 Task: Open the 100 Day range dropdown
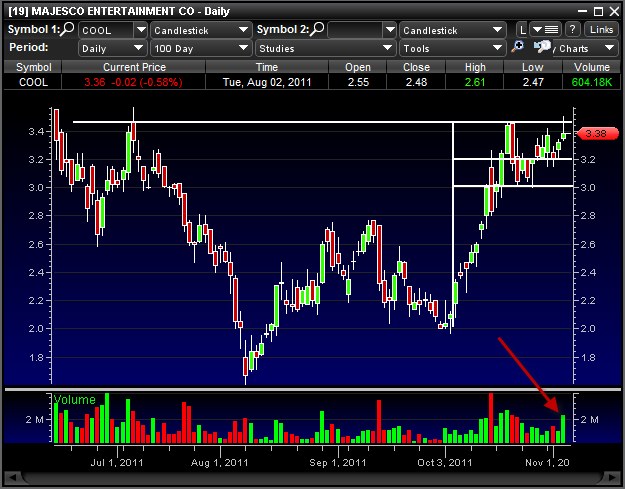200,47
